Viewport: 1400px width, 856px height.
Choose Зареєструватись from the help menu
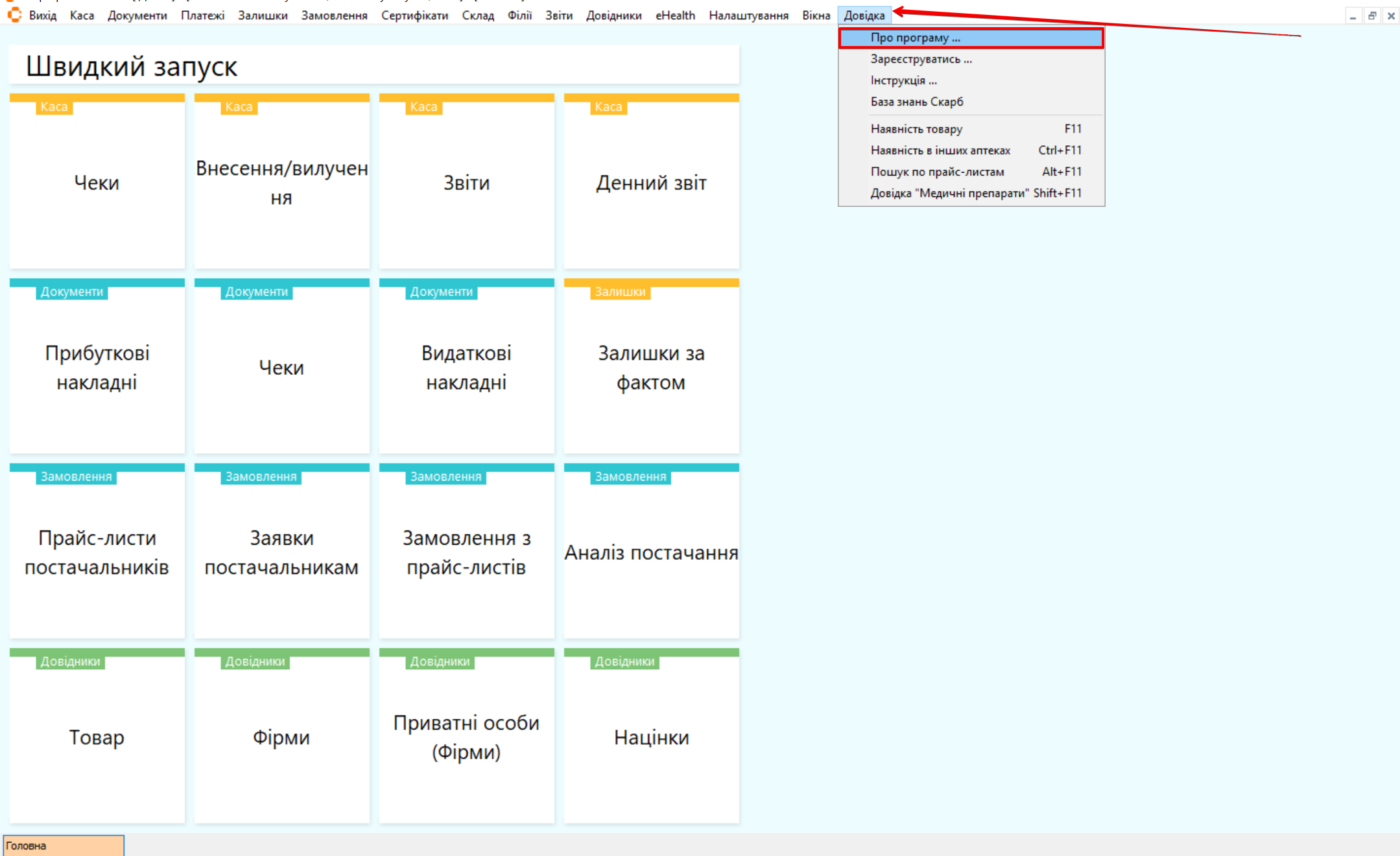921,59
